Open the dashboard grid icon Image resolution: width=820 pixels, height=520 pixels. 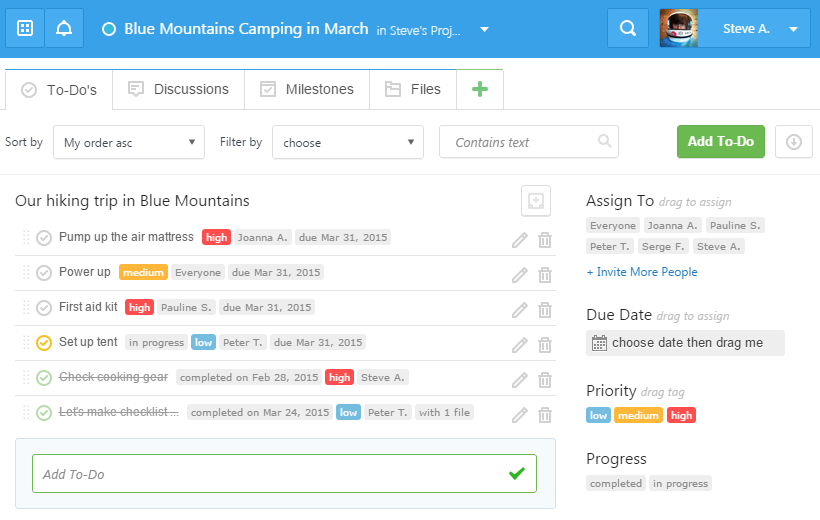[x=25, y=29]
